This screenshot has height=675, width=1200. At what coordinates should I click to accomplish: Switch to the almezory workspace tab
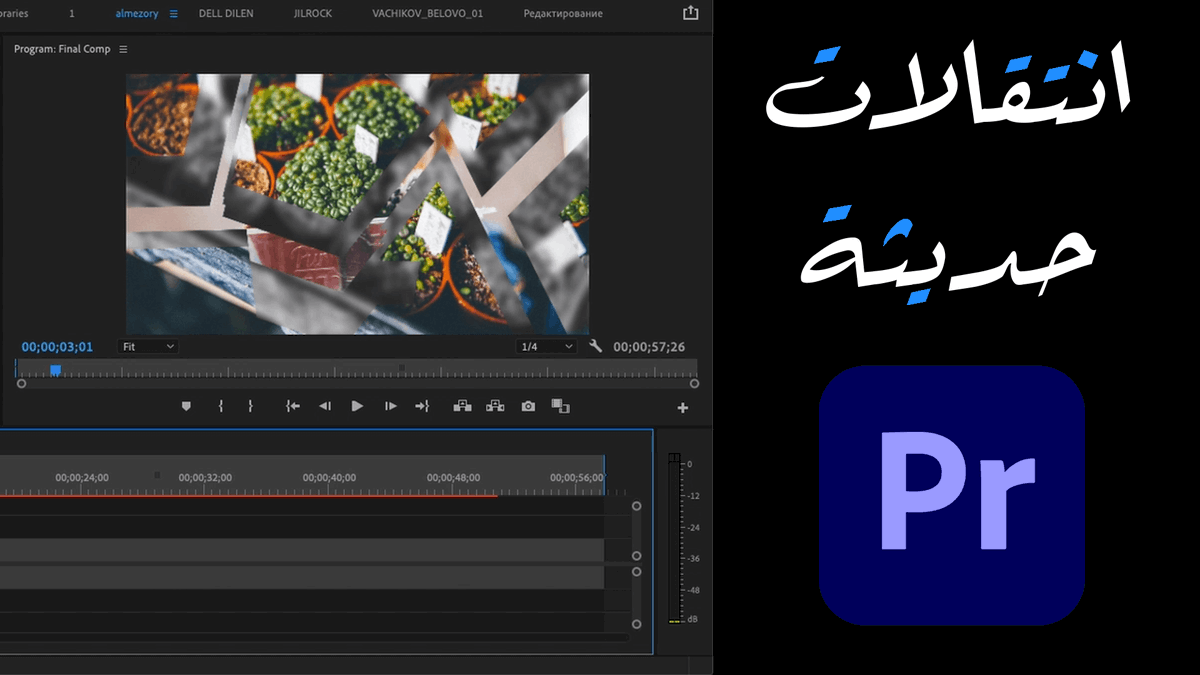pyautogui.click(x=138, y=14)
